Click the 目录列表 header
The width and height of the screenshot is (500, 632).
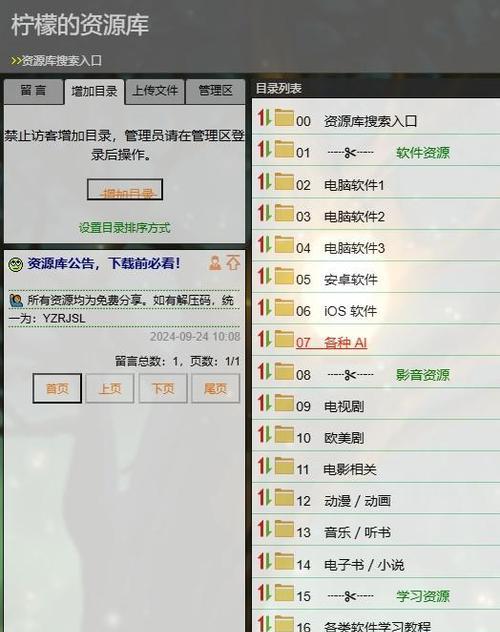(x=278, y=88)
